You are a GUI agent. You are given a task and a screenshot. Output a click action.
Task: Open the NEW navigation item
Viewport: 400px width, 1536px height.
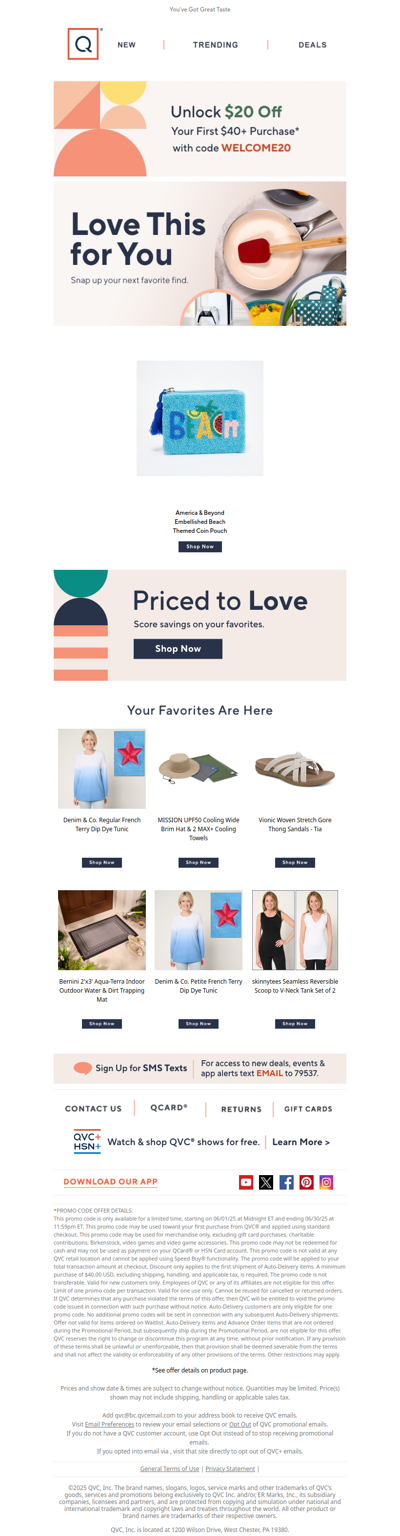127,45
